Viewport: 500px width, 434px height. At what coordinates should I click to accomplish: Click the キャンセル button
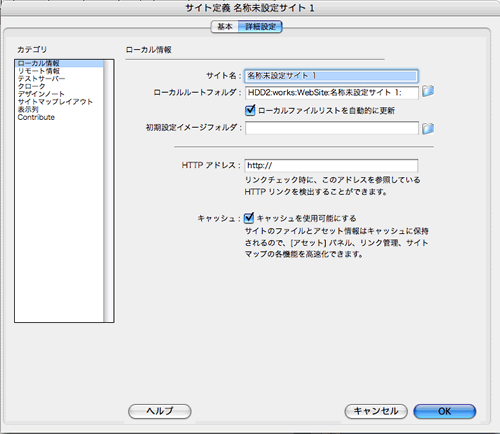(376, 411)
